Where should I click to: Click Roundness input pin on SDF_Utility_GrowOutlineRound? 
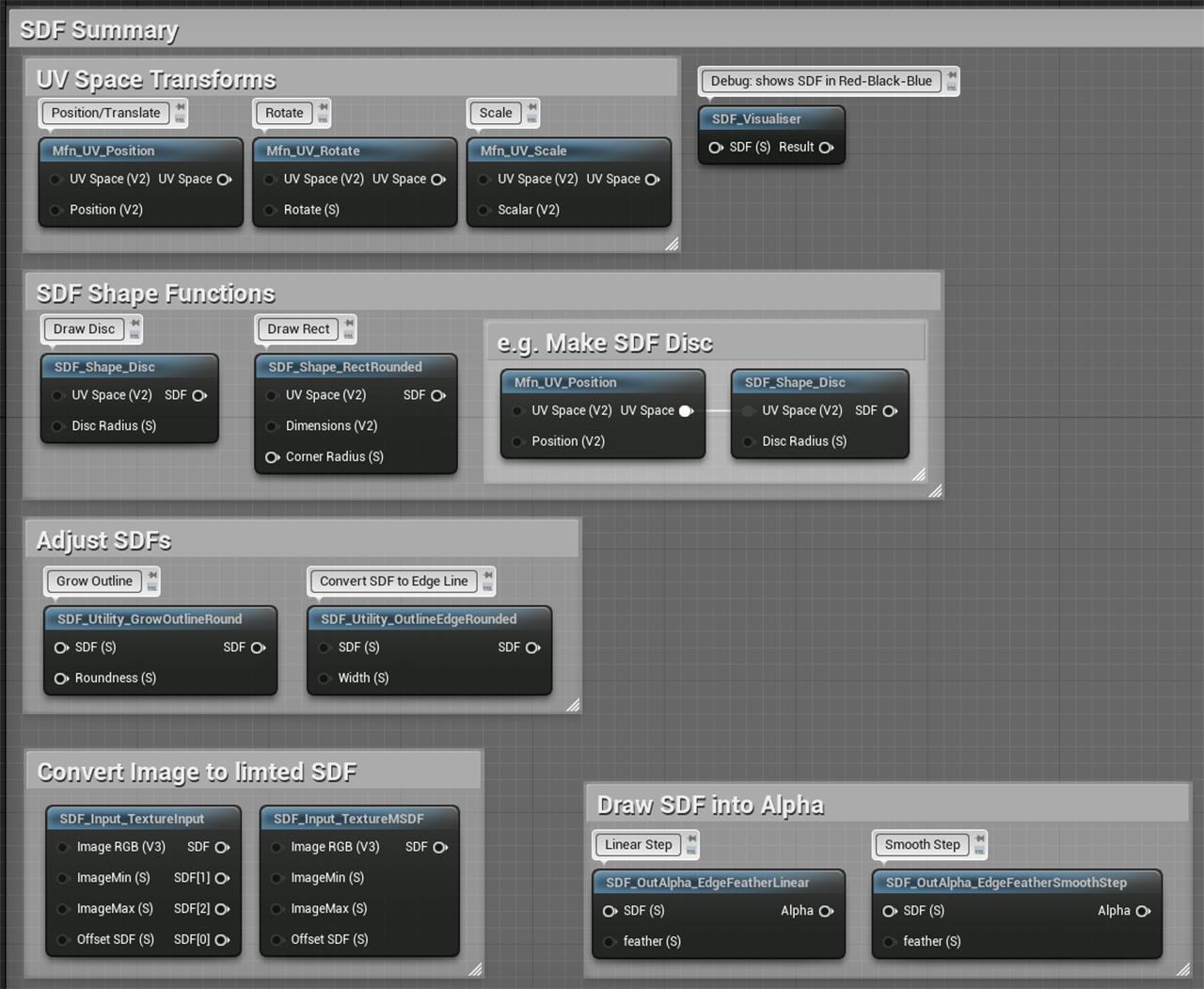[61, 678]
